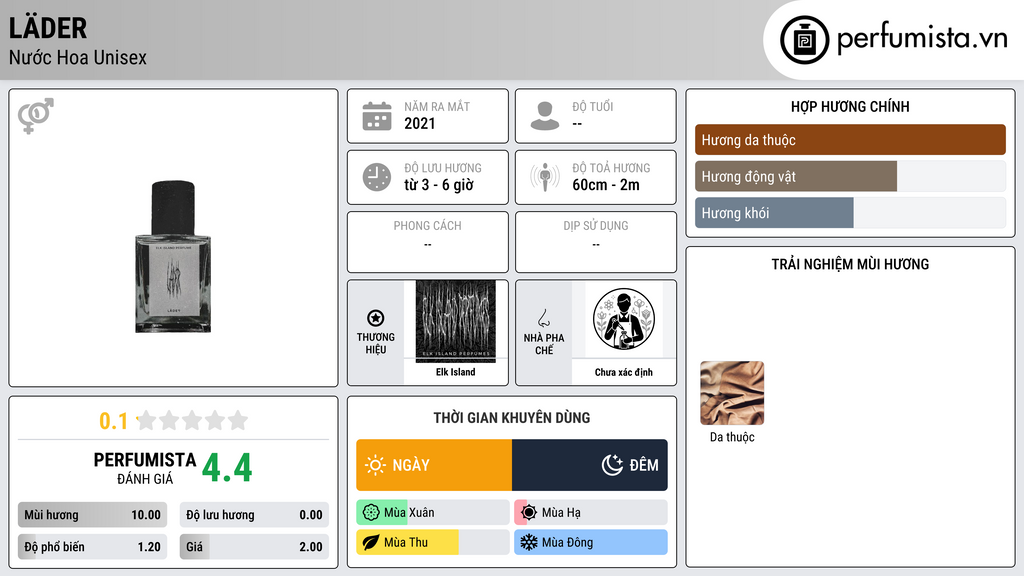1024x576 pixels.
Task: Click the calendar icon beside Năm ra mắt
Action: [x=377, y=116]
